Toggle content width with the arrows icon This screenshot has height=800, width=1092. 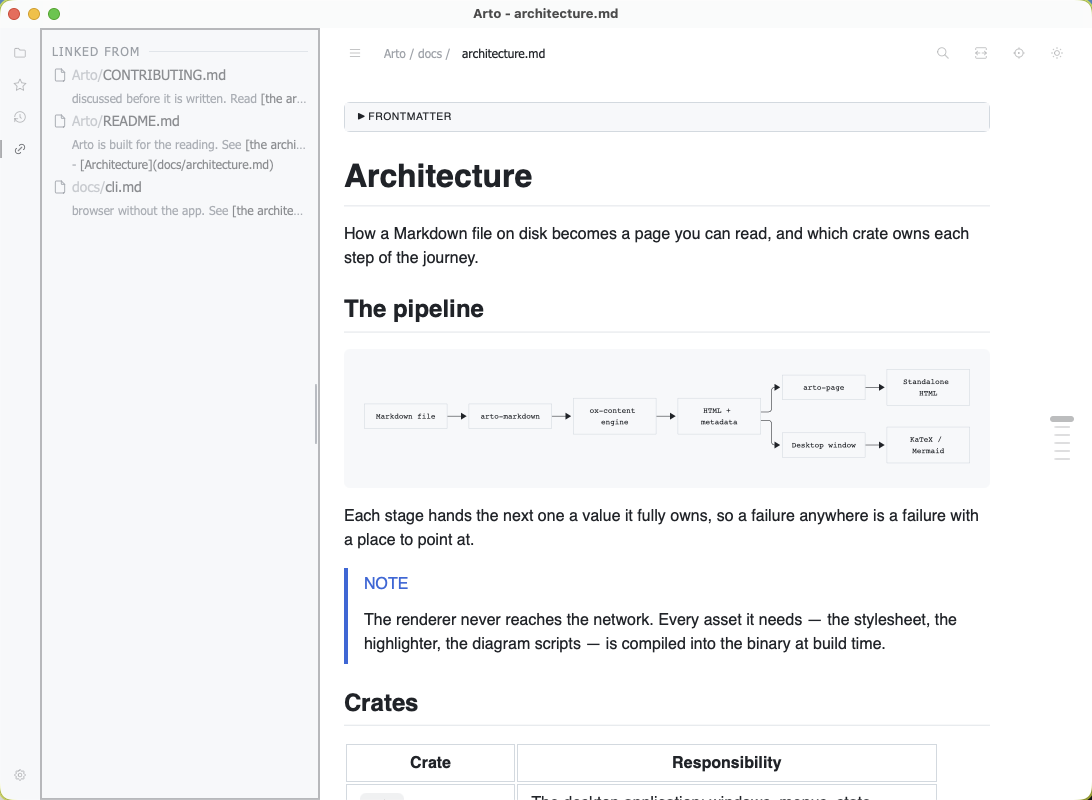(981, 53)
